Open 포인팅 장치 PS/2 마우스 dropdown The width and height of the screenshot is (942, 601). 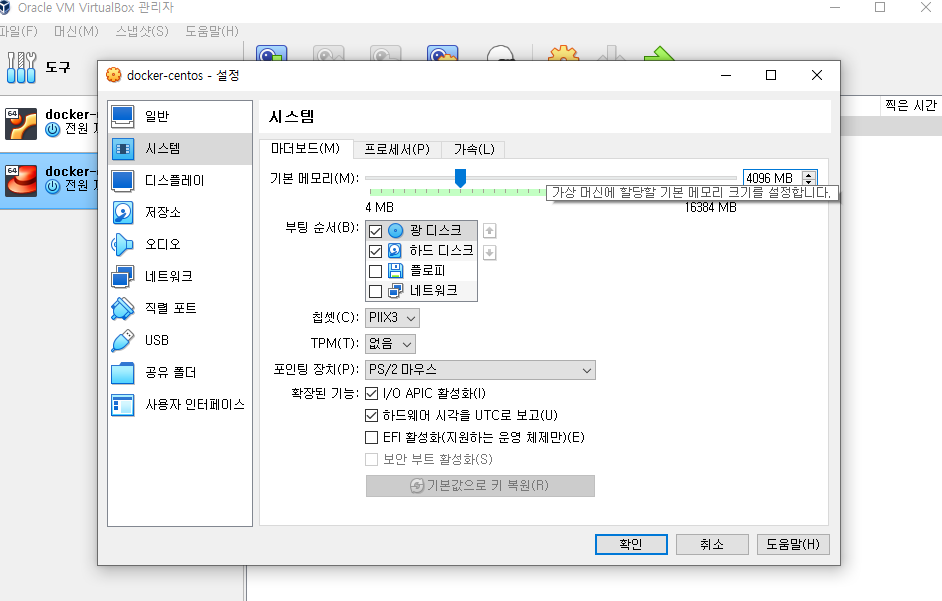pos(480,370)
